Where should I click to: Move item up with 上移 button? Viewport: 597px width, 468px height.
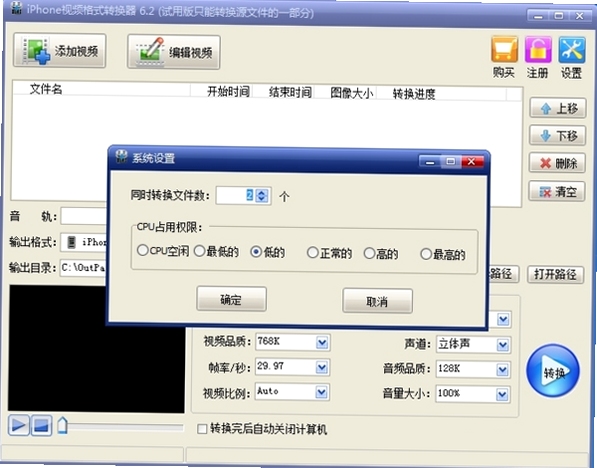pos(557,108)
